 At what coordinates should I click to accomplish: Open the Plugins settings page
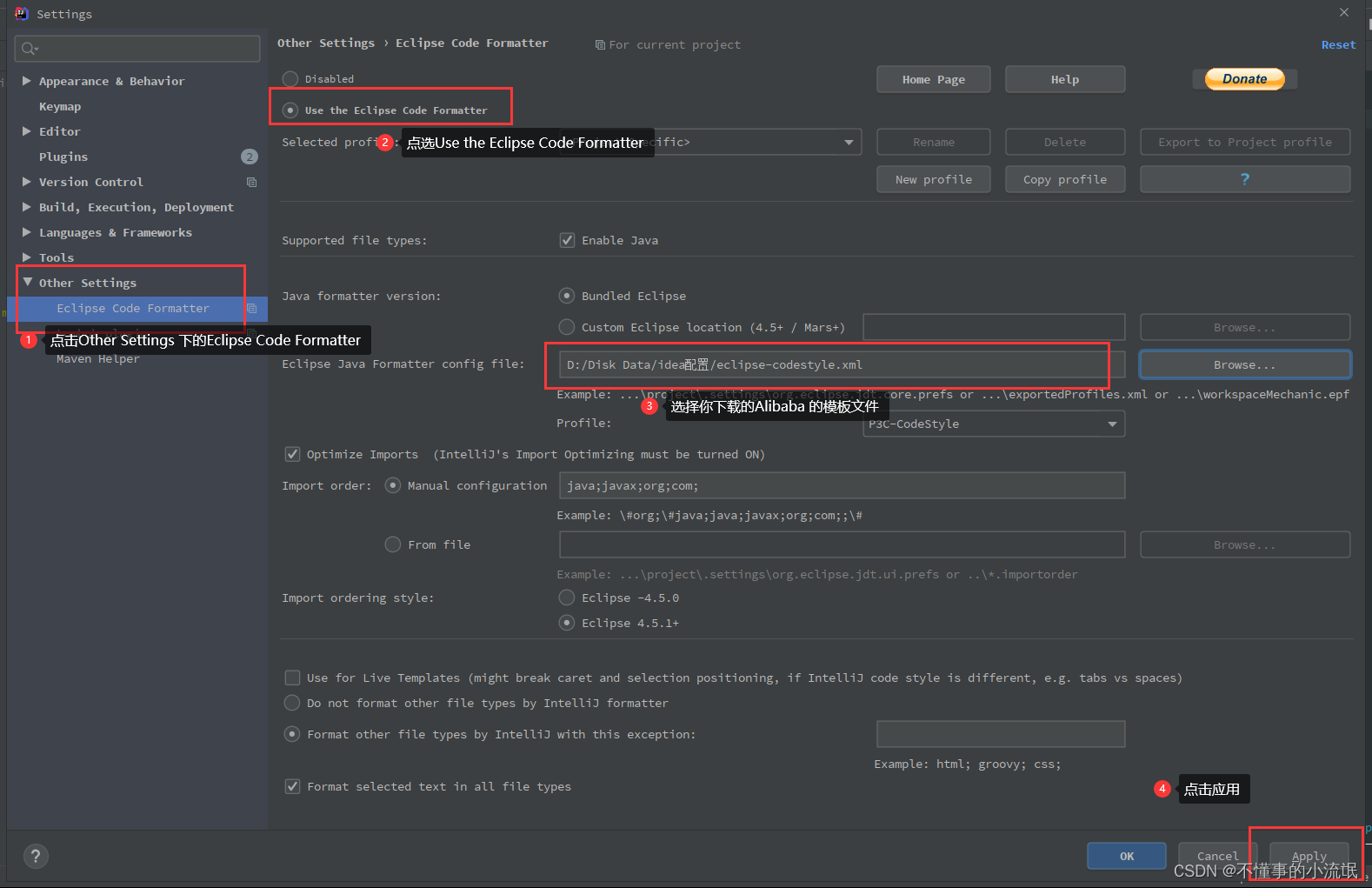[x=63, y=157]
